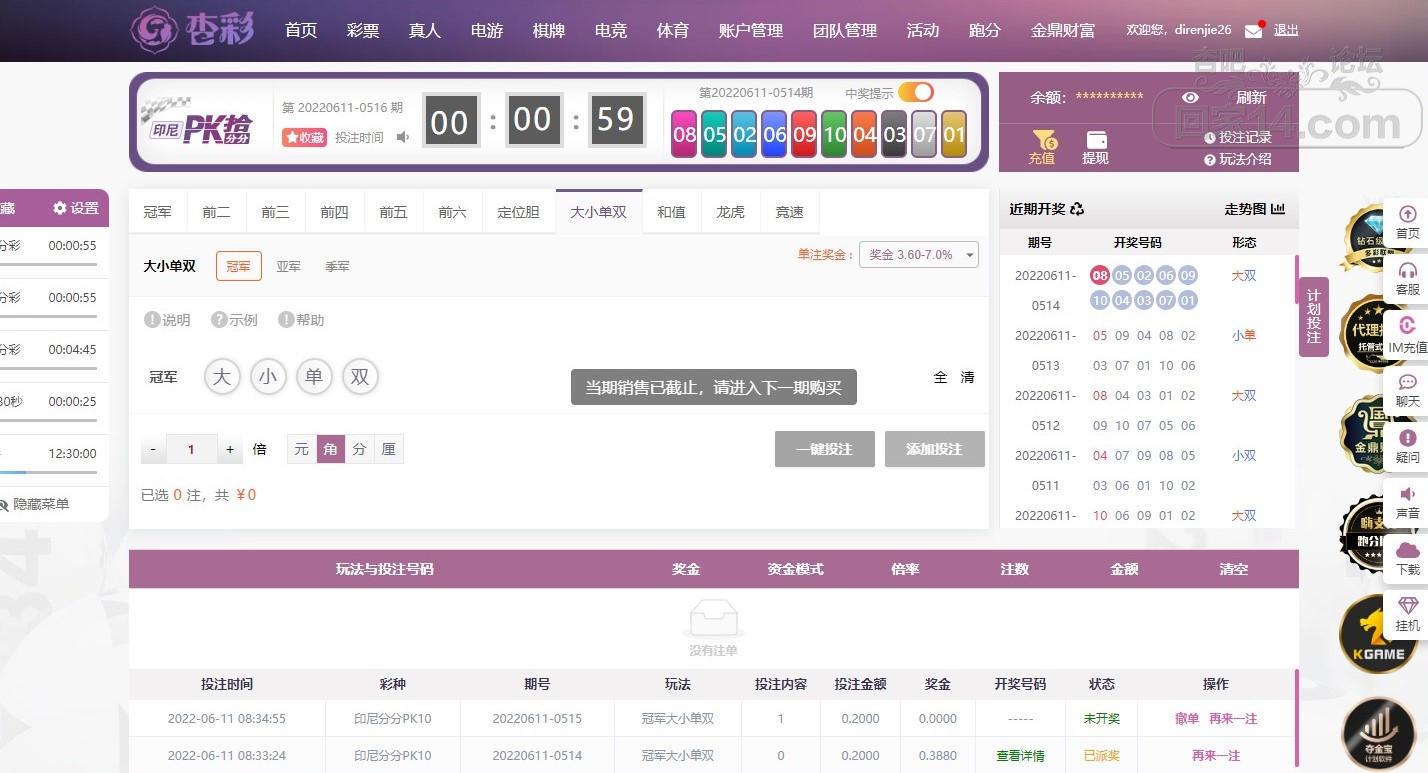
Task: Click 清 to clear selections
Action: point(967,377)
